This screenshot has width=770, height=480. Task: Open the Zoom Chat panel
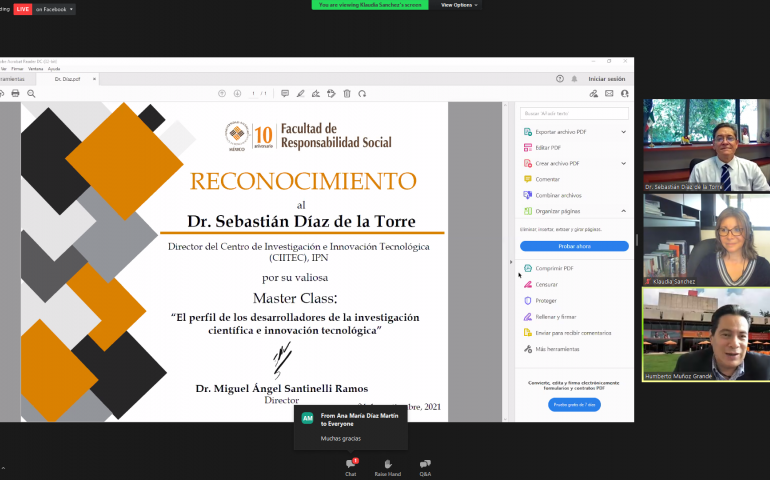point(351,468)
